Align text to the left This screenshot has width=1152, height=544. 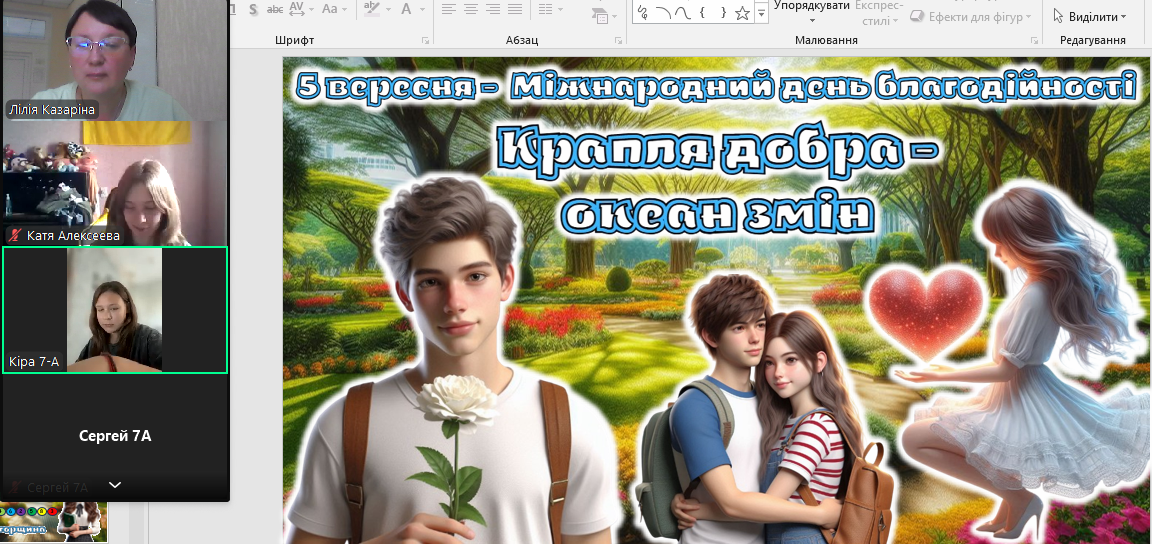[449, 9]
